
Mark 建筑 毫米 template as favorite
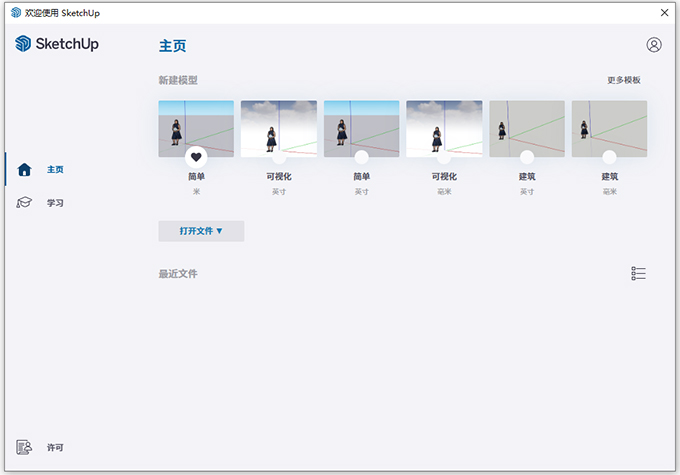tap(609, 157)
